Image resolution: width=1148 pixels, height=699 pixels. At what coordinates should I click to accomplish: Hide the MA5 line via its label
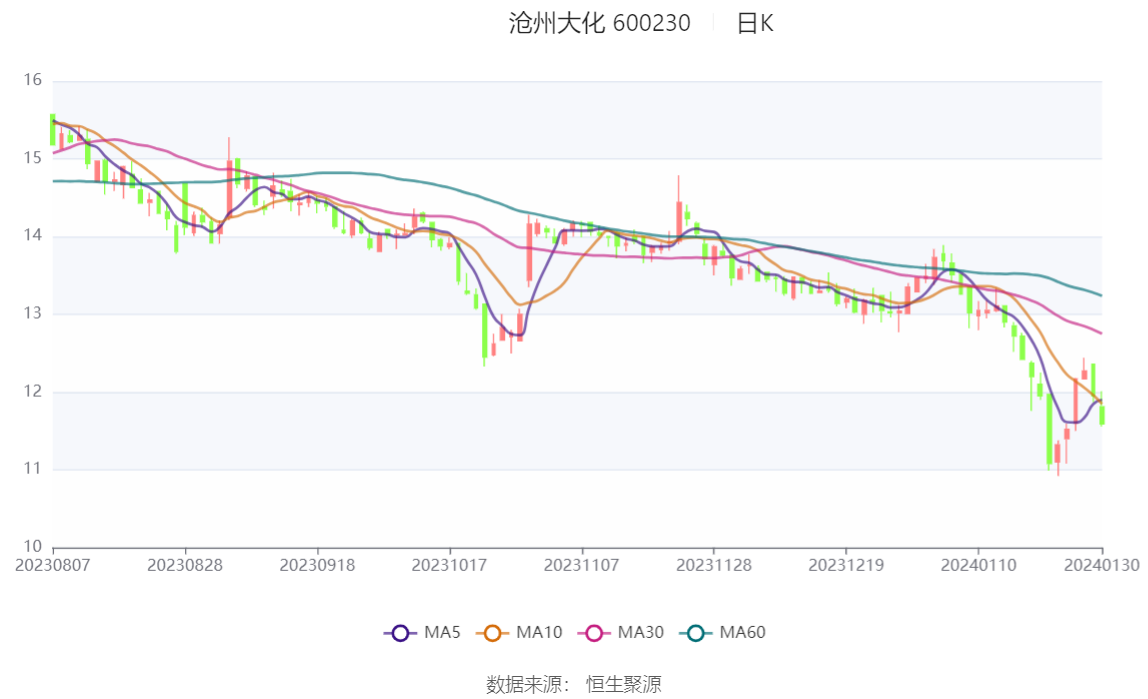click(442, 632)
